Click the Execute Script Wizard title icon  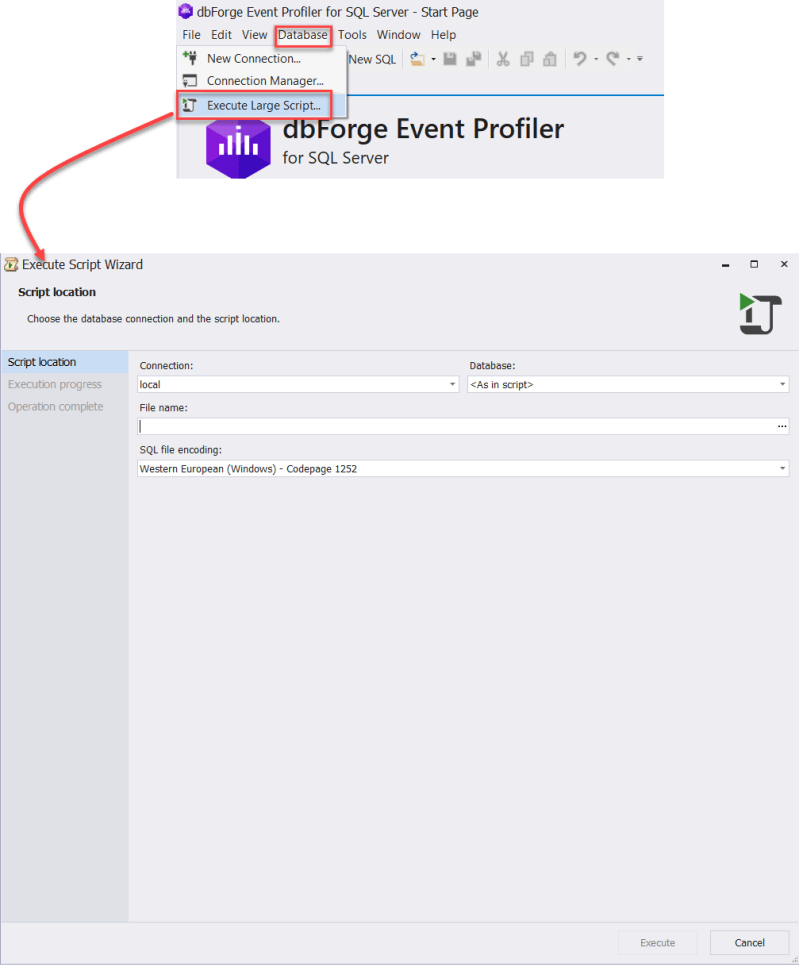[10, 265]
